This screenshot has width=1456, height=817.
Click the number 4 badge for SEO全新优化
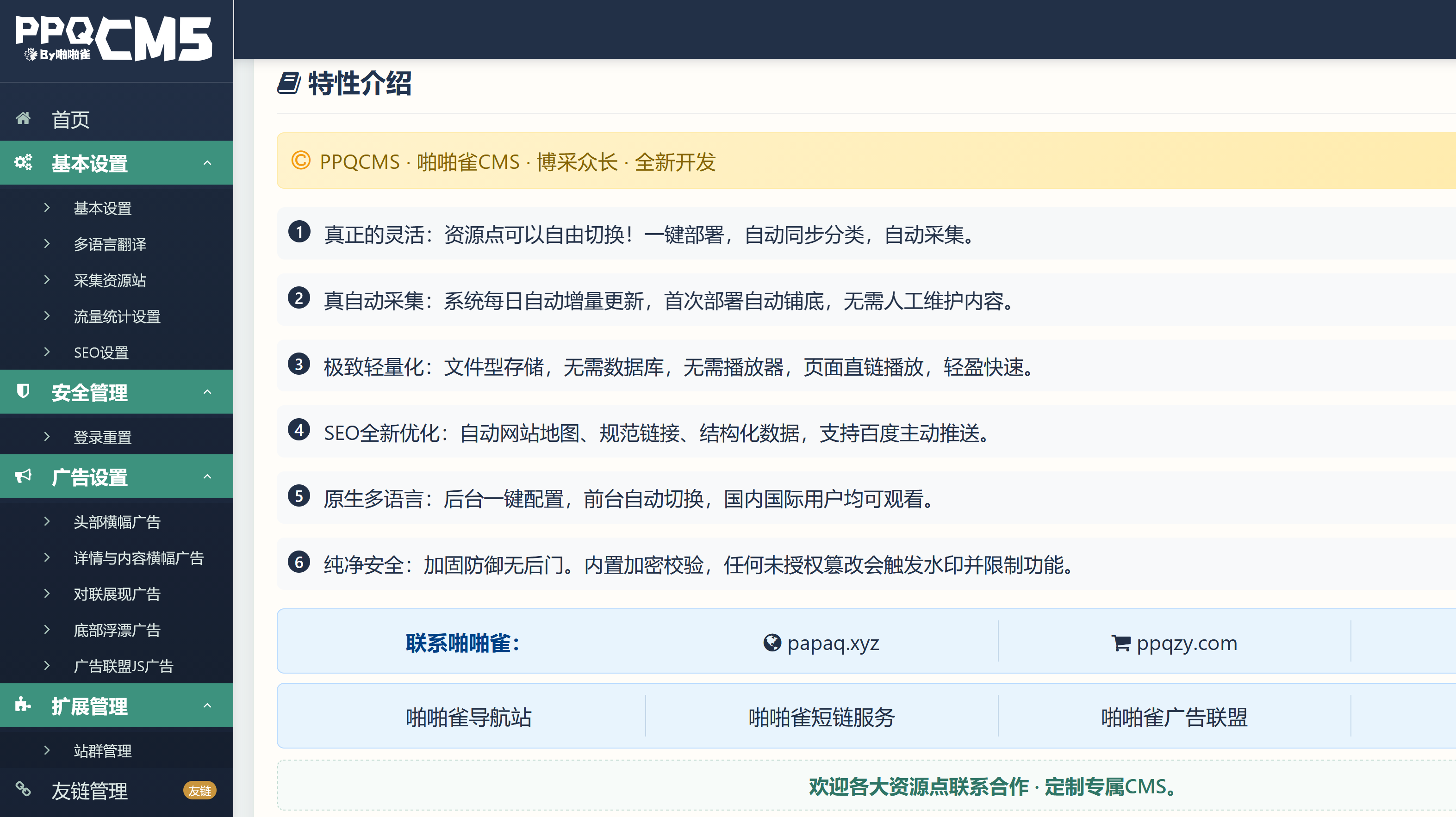point(299,430)
